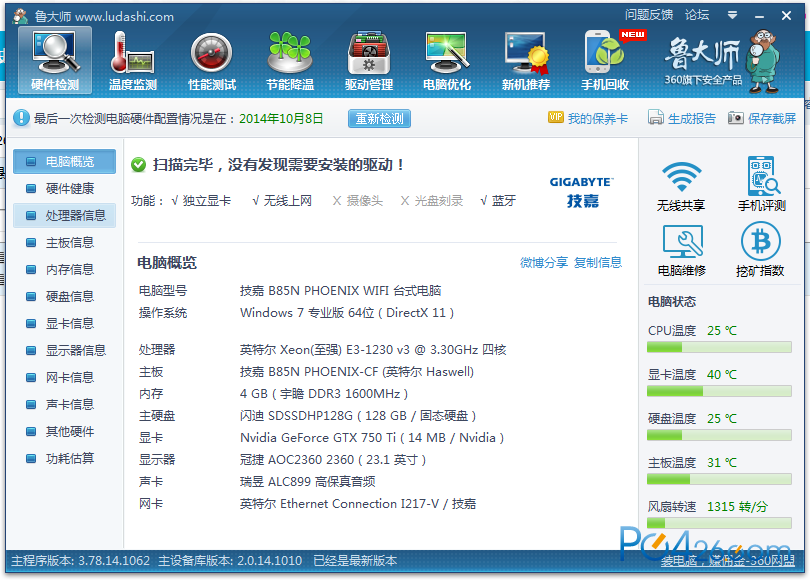Select the 内存信息 sidebar tab
This screenshot has height=580, width=810.
click(x=65, y=270)
